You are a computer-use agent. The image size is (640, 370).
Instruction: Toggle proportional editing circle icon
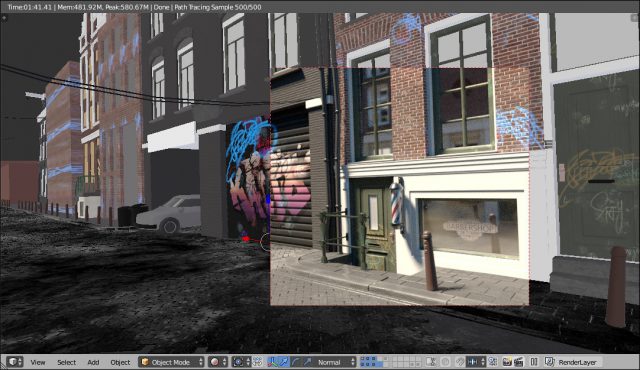pyautogui.click(x=445, y=362)
